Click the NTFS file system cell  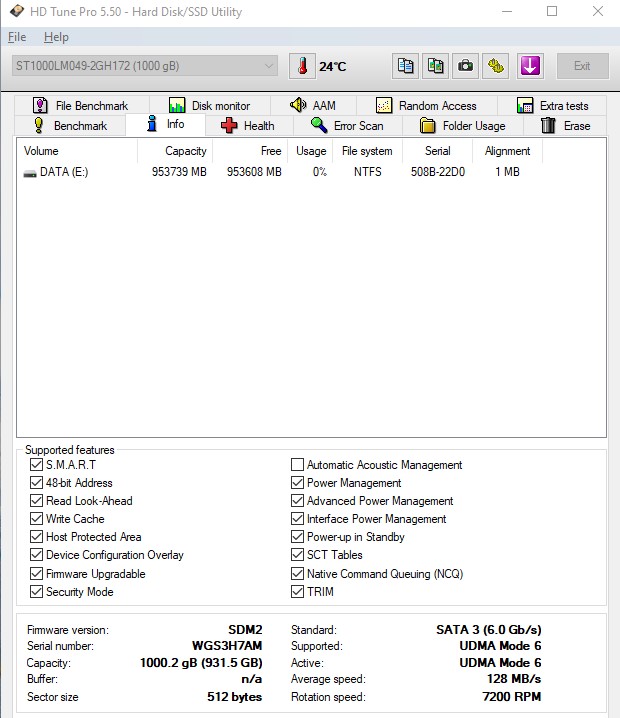368,172
